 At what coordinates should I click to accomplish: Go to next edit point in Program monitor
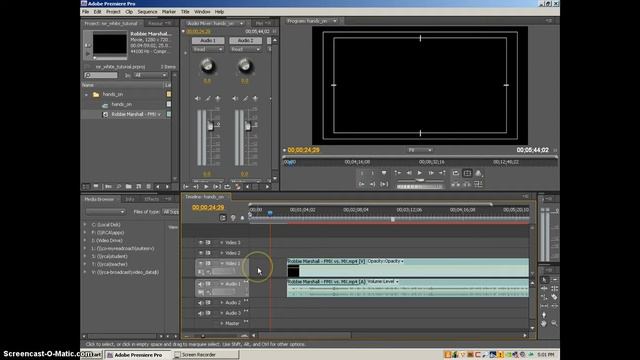tap(442, 173)
